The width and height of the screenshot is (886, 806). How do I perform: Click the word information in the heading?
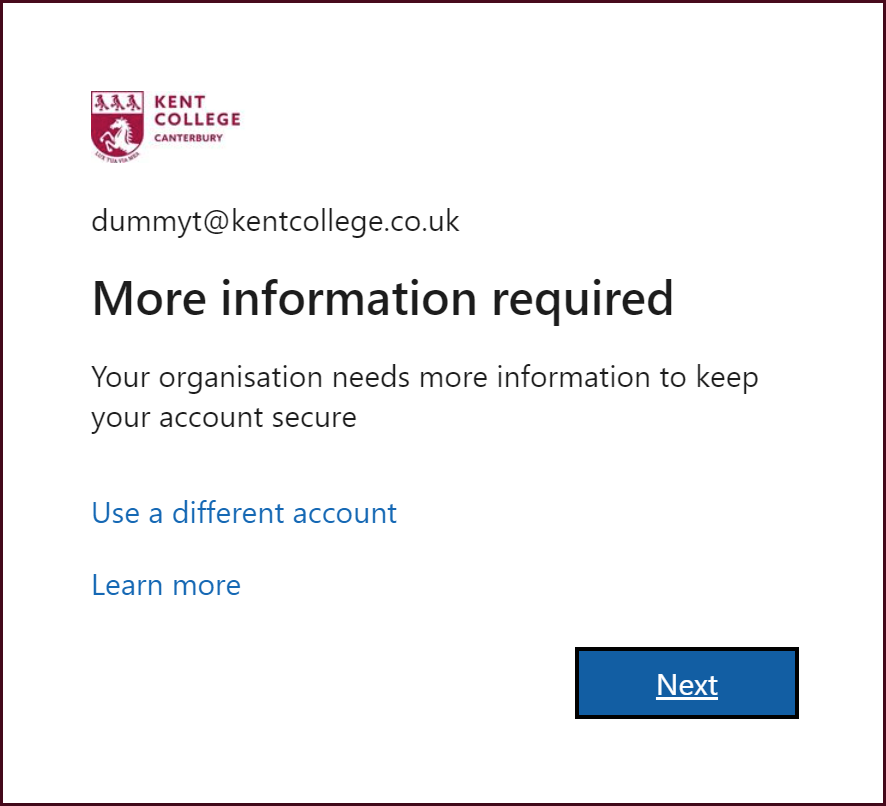(x=349, y=298)
